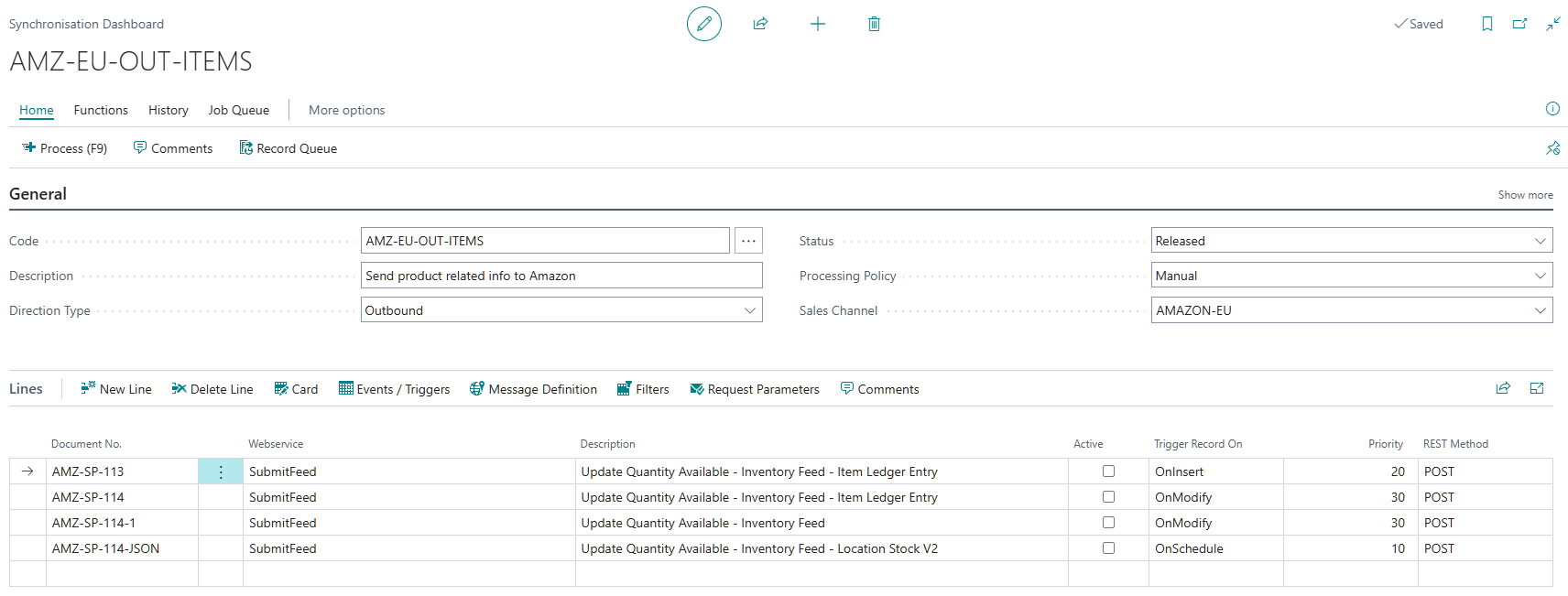This screenshot has height=596, width=1568.
Task: Click the Active column header
Action: [x=1088, y=444]
